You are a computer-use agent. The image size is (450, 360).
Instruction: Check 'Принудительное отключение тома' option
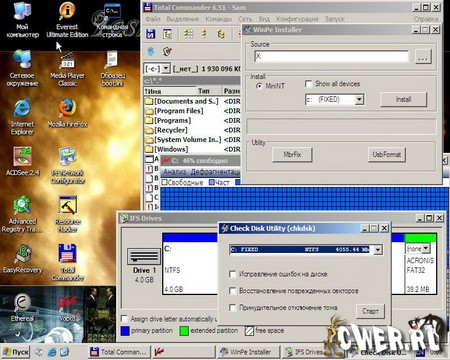pyautogui.click(x=232, y=307)
